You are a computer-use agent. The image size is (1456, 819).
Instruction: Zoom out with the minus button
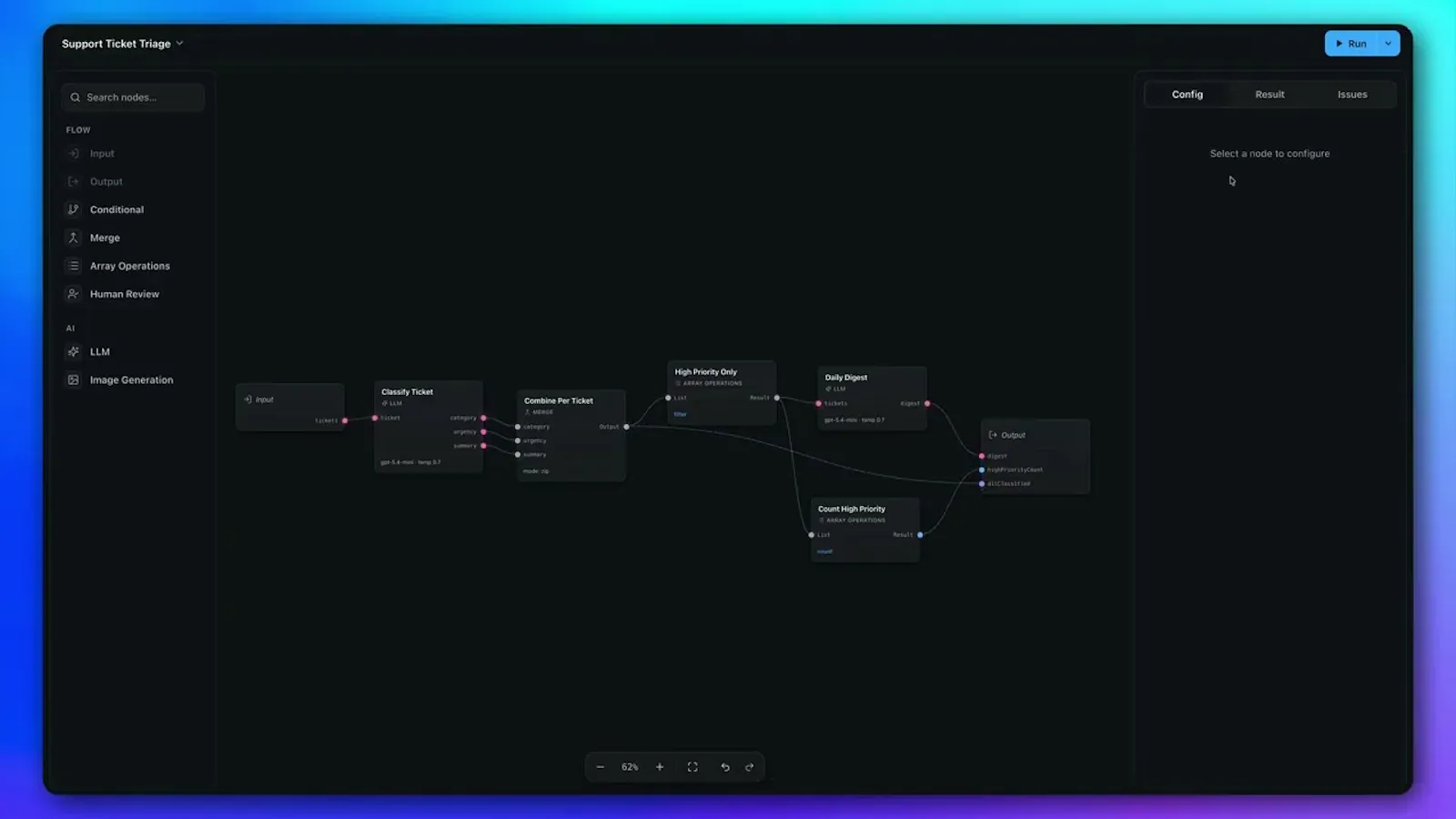click(x=601, y=767)
